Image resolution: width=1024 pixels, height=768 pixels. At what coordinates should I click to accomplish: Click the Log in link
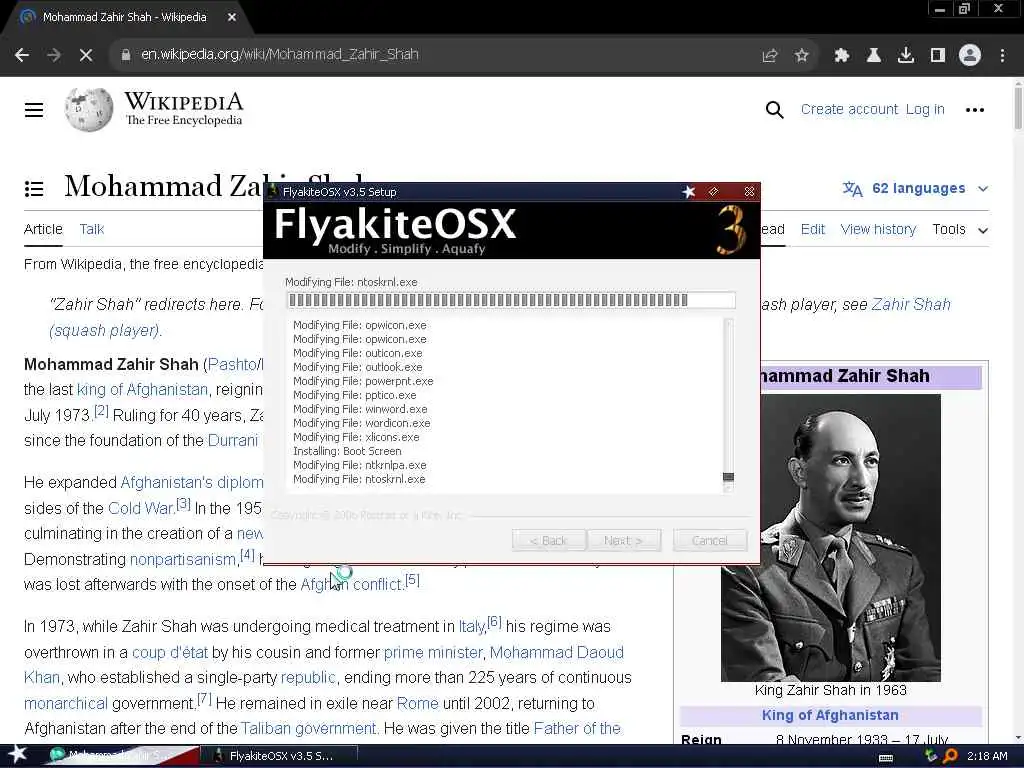(925, 110)
